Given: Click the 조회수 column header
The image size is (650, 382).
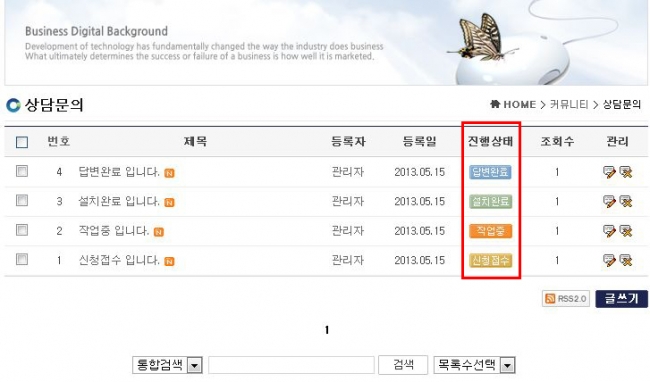Looking at the screenshot, I should [557, 142].
